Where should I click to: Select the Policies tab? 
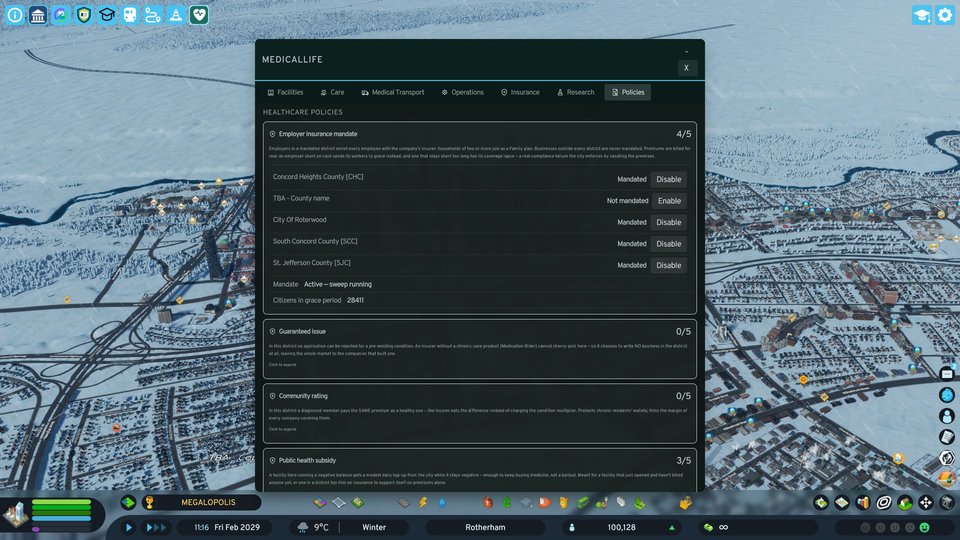point(628,92)
